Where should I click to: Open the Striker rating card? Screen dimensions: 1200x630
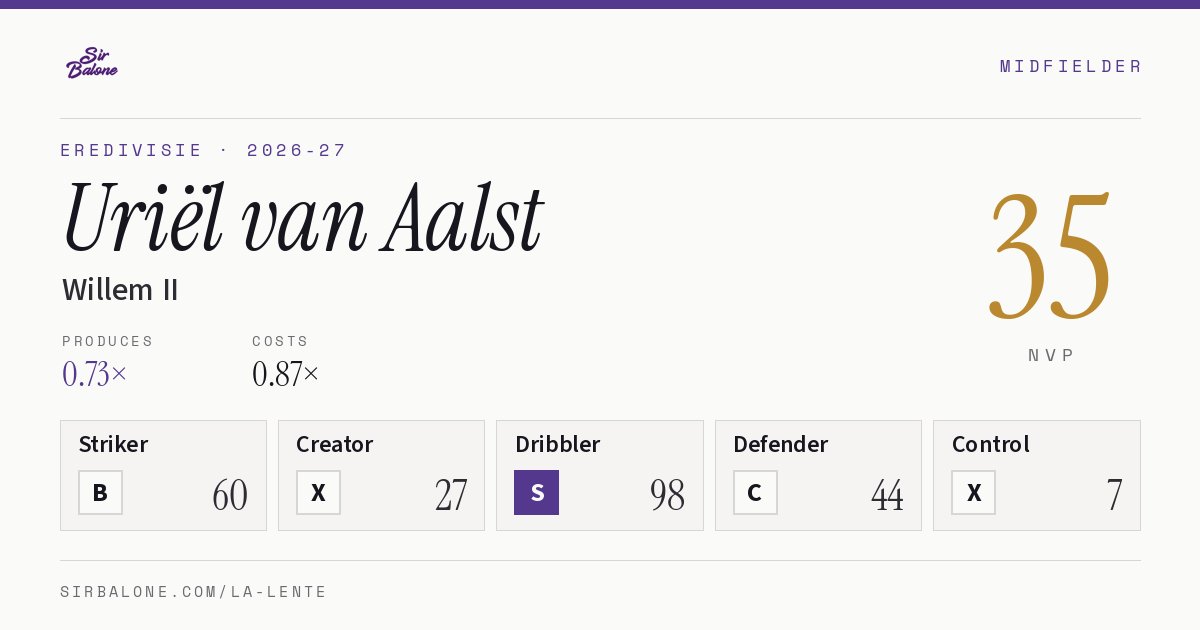[163, 475]
